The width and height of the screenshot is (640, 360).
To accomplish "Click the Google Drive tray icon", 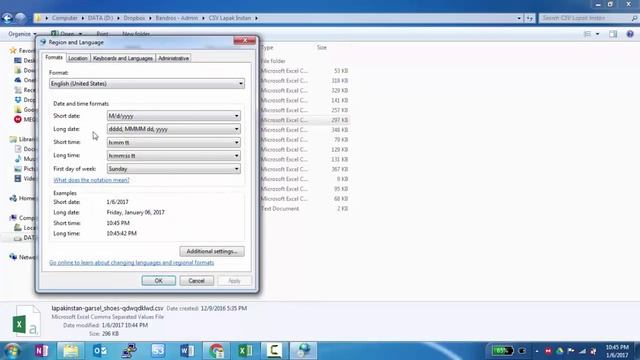I will click(x=559, y=351).
